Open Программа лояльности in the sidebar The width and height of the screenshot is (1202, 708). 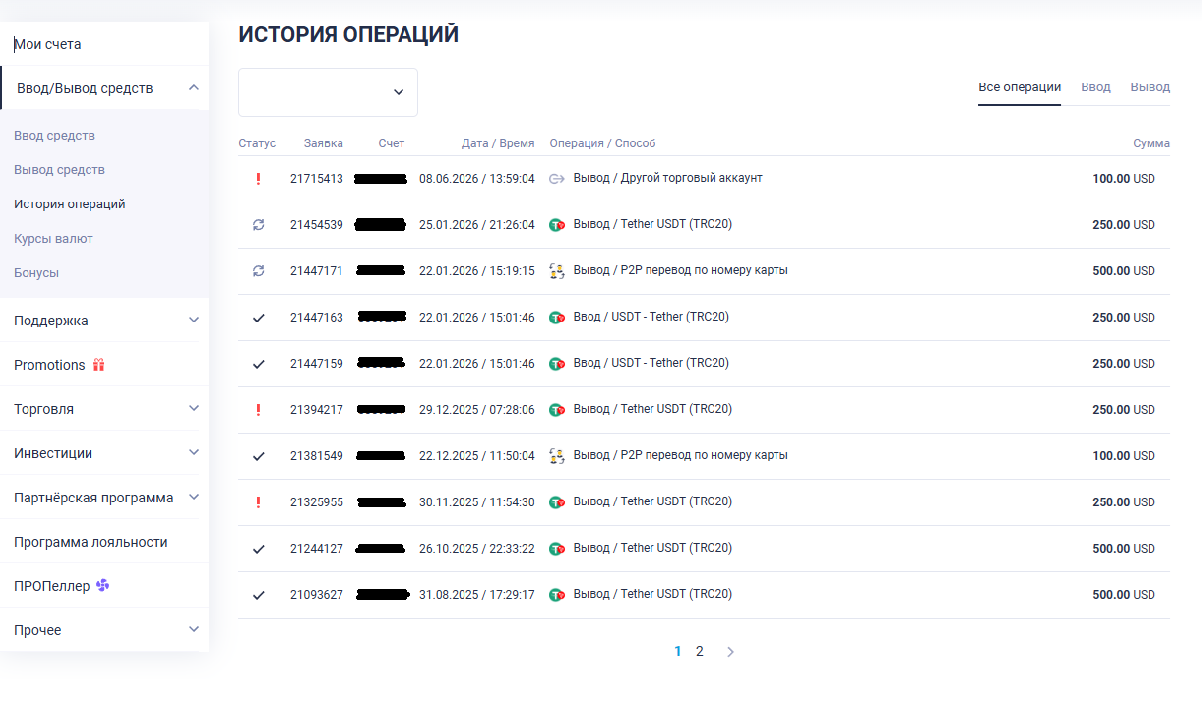pyautogui.click(x=91, y=542)
